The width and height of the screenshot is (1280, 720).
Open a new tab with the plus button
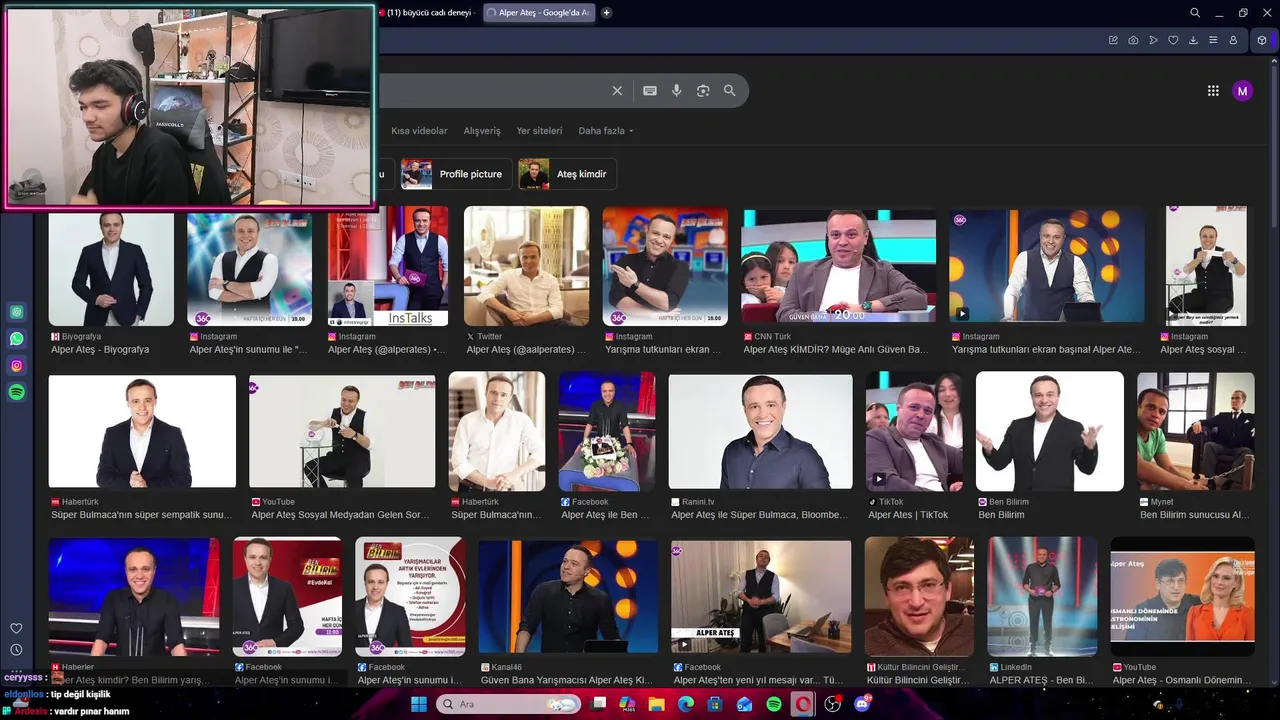click(606, 13)
